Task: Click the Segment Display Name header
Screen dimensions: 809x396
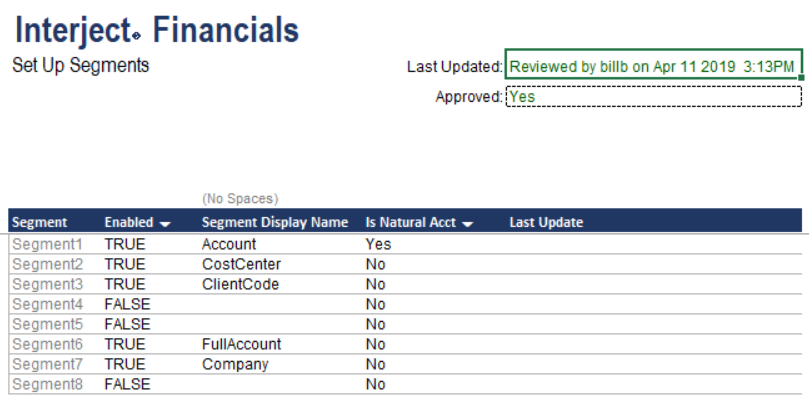Action: click(275, 222)
